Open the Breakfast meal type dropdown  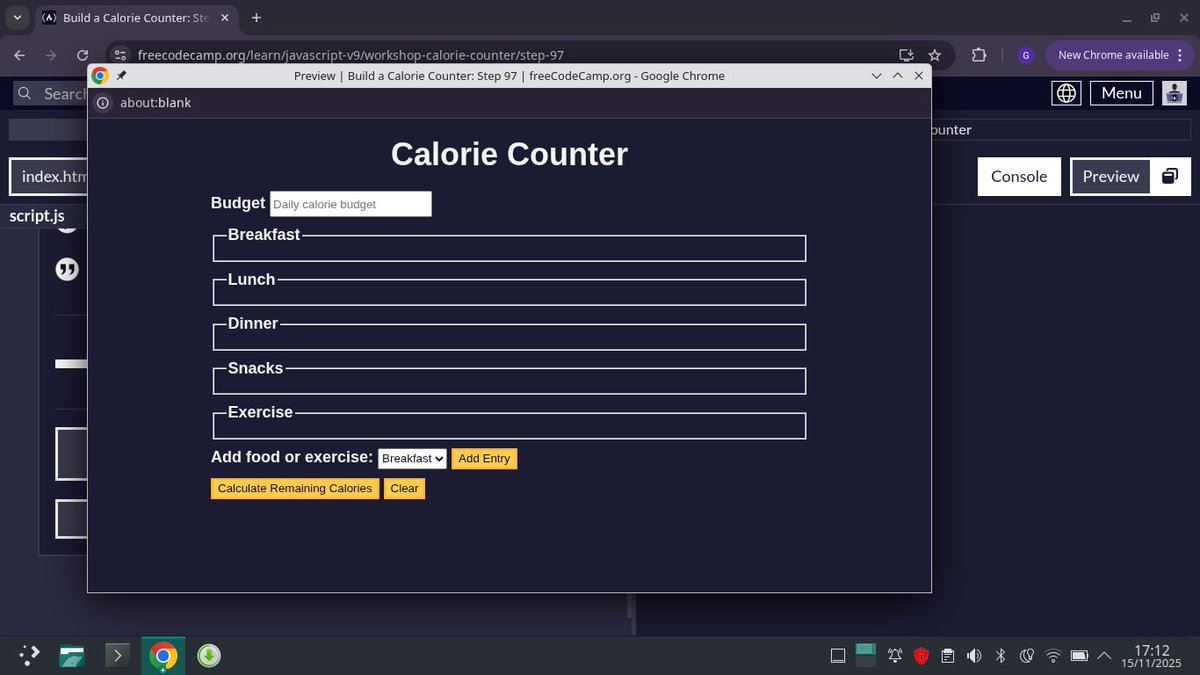coord(412,458)
